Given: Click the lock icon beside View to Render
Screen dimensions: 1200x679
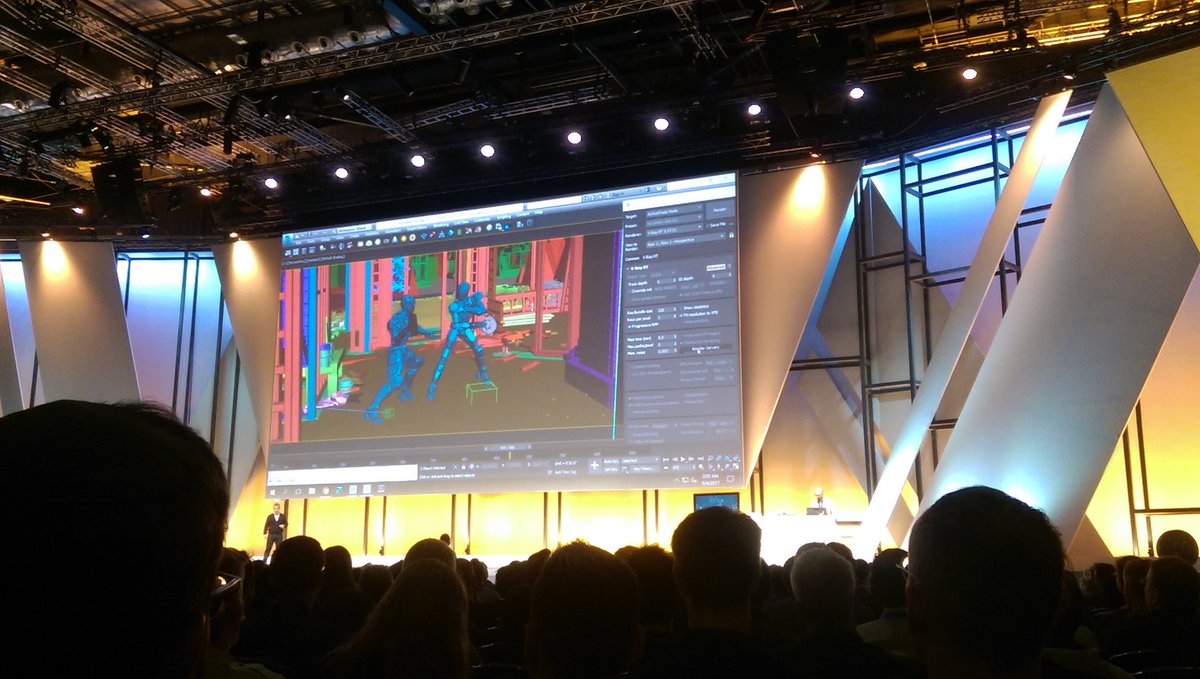Looking at the screenshot, I should point(732,235).
